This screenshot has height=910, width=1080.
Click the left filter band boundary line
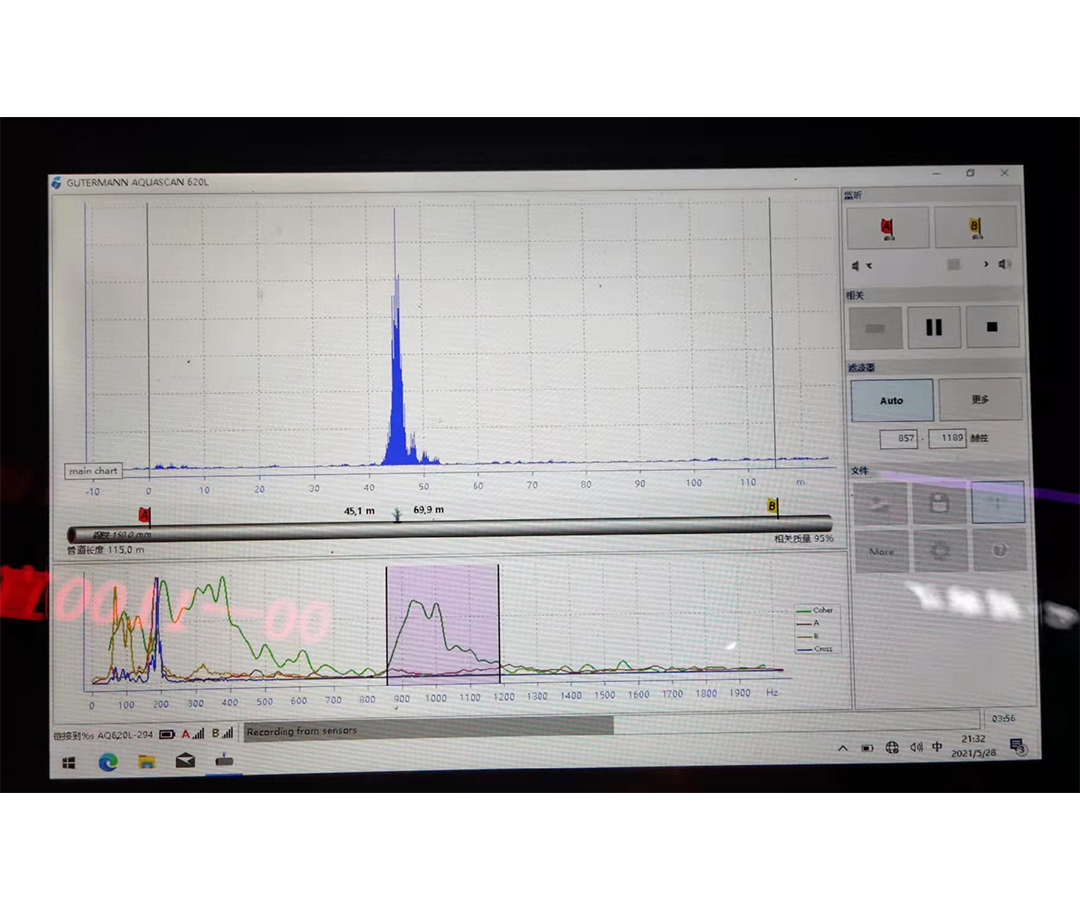[x=386, y=625]
